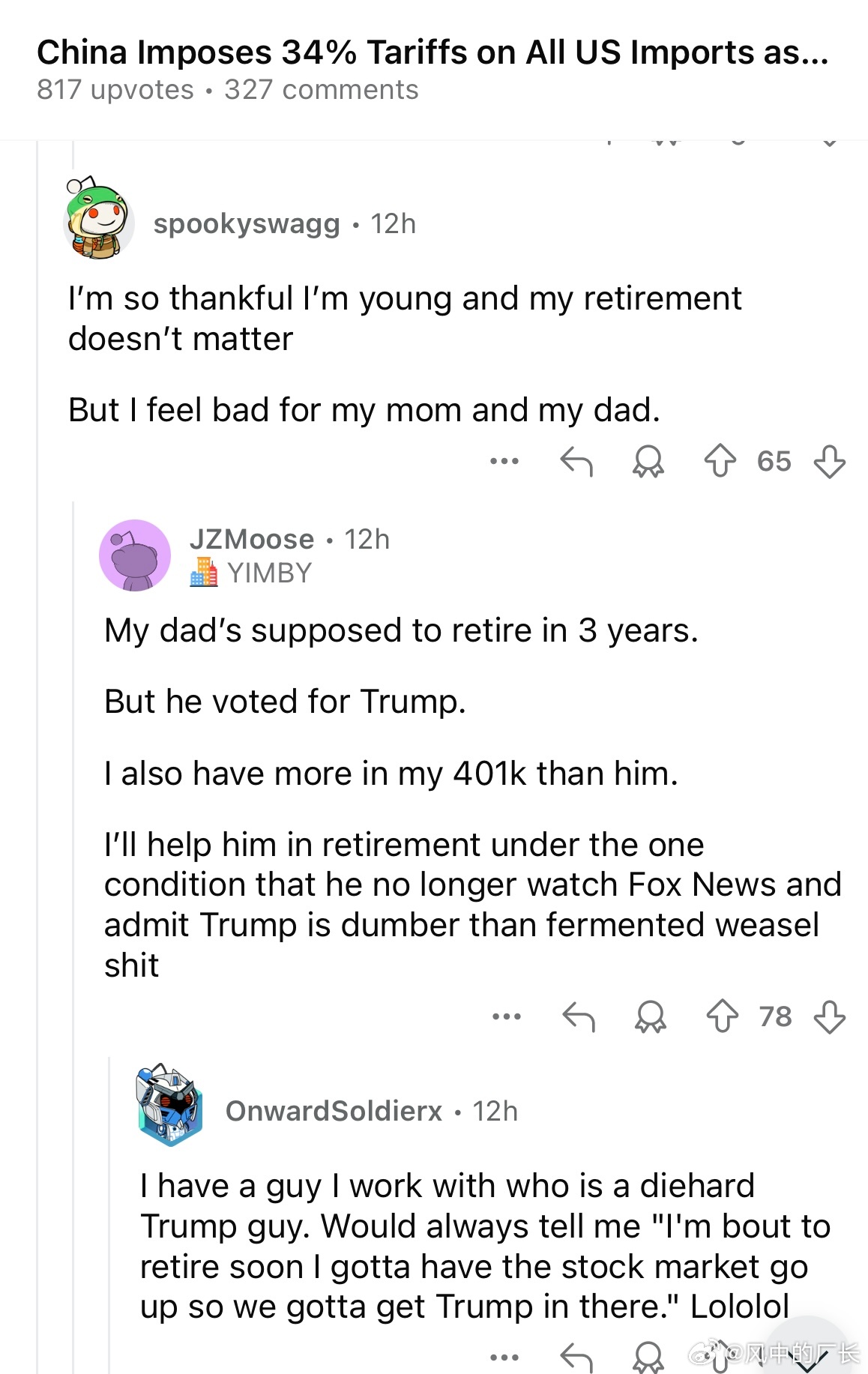The image size is (868, 1374).
Task: Open more options on OnwardSoldierx's comment
Action: pos(504,1357)
